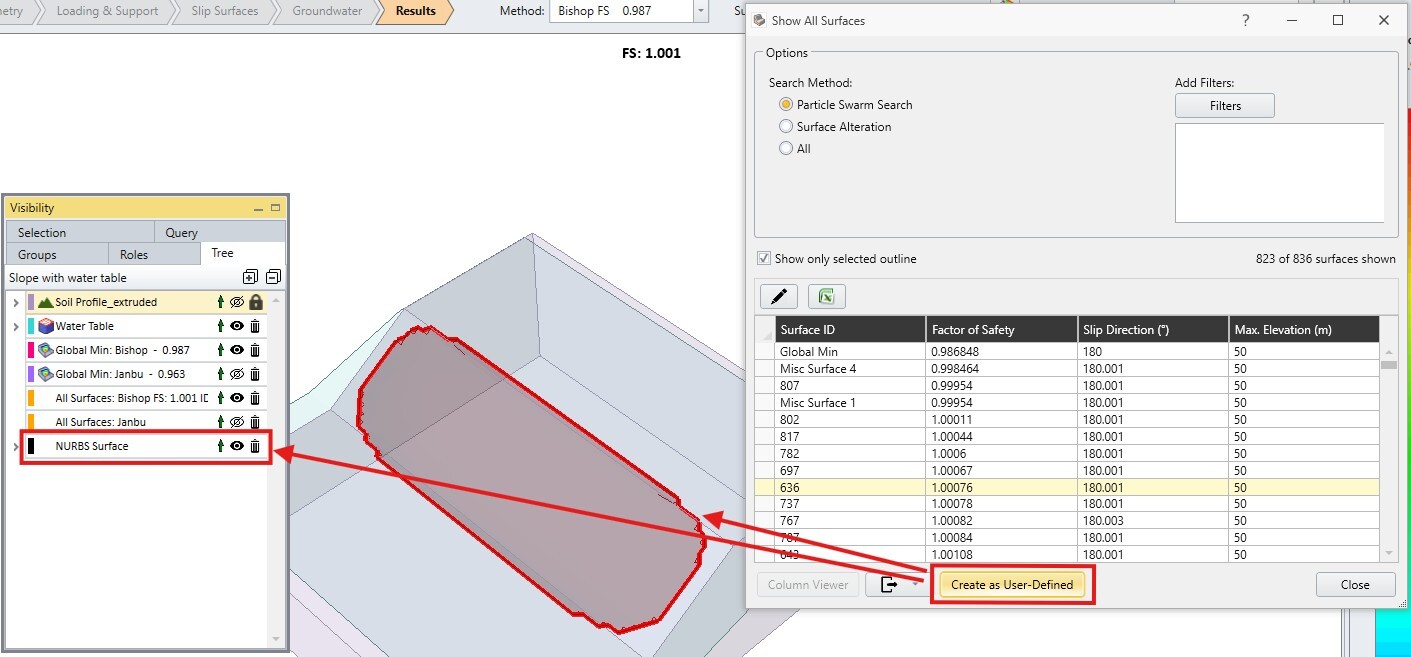Viewport: 1411px width, 657px height.
Task: Sort by Surface ID column header
Action: tap(850, 330)
